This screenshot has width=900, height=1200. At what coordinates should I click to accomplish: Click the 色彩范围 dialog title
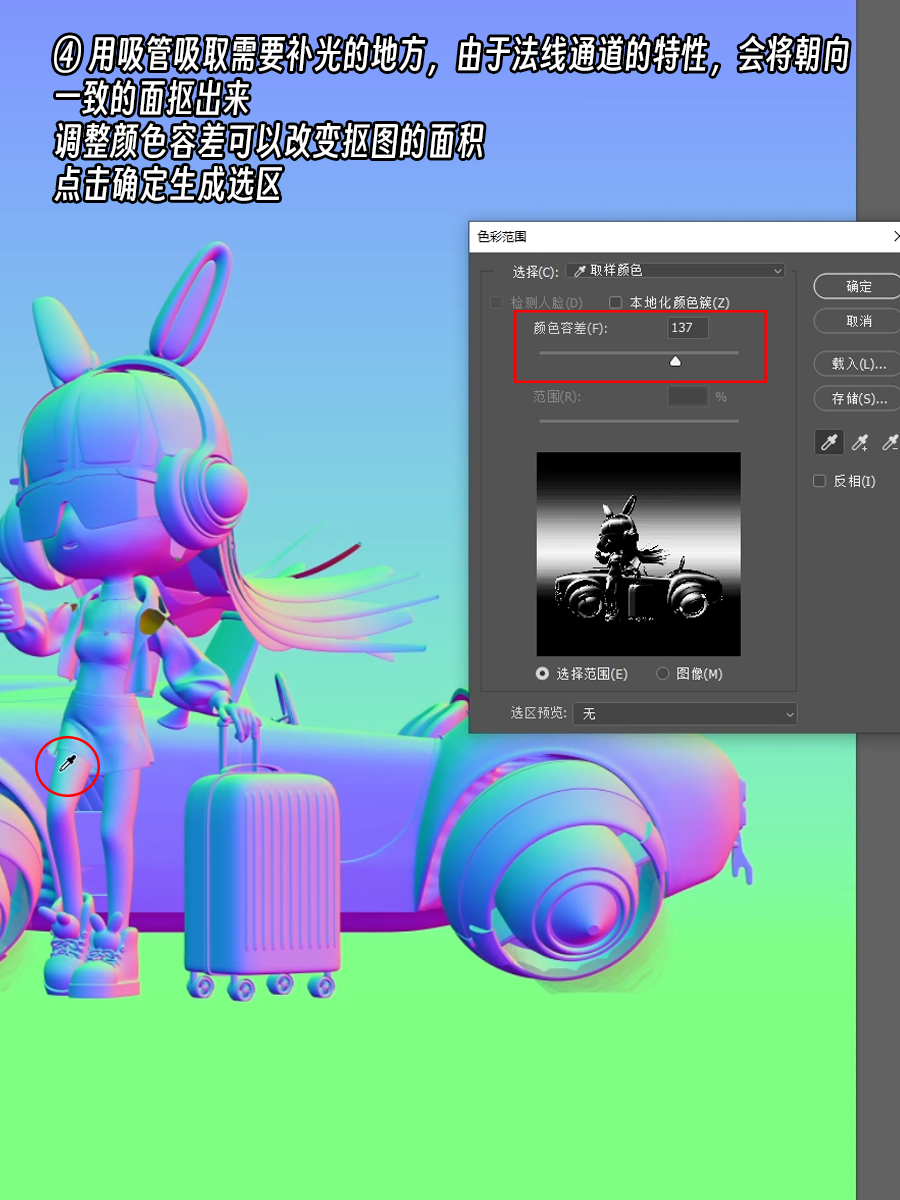point(502,237)
